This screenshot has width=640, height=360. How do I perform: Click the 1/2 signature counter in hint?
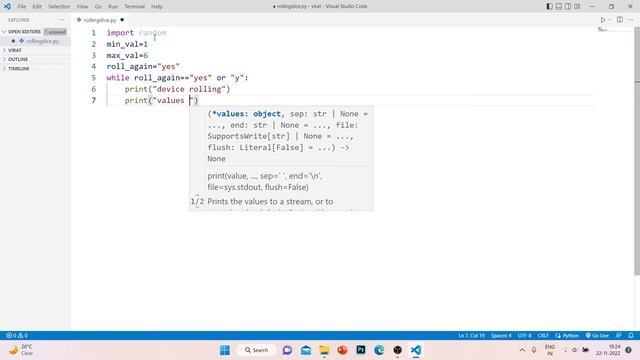point(197,202)
